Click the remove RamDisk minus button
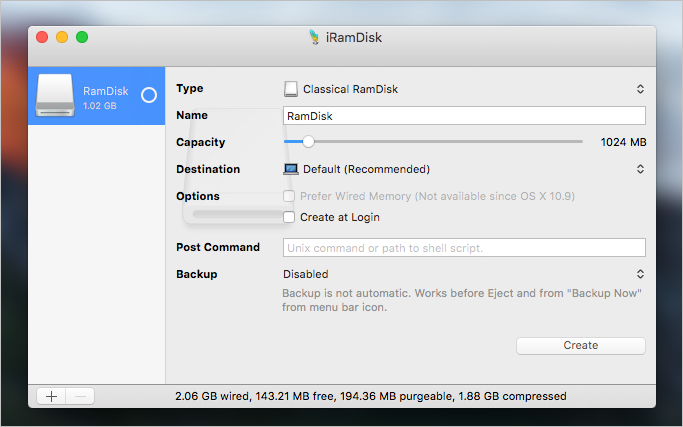This screenshot has height=427, width=683. [80, 396]
